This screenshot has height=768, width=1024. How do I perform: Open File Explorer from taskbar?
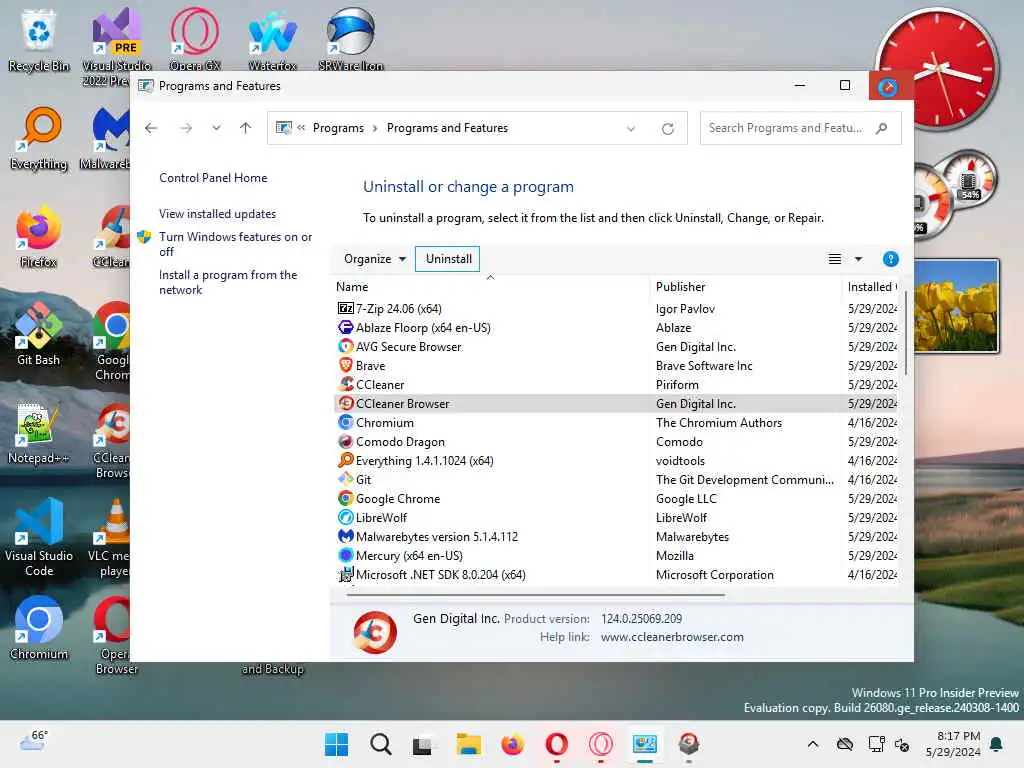tap(468, 744)
